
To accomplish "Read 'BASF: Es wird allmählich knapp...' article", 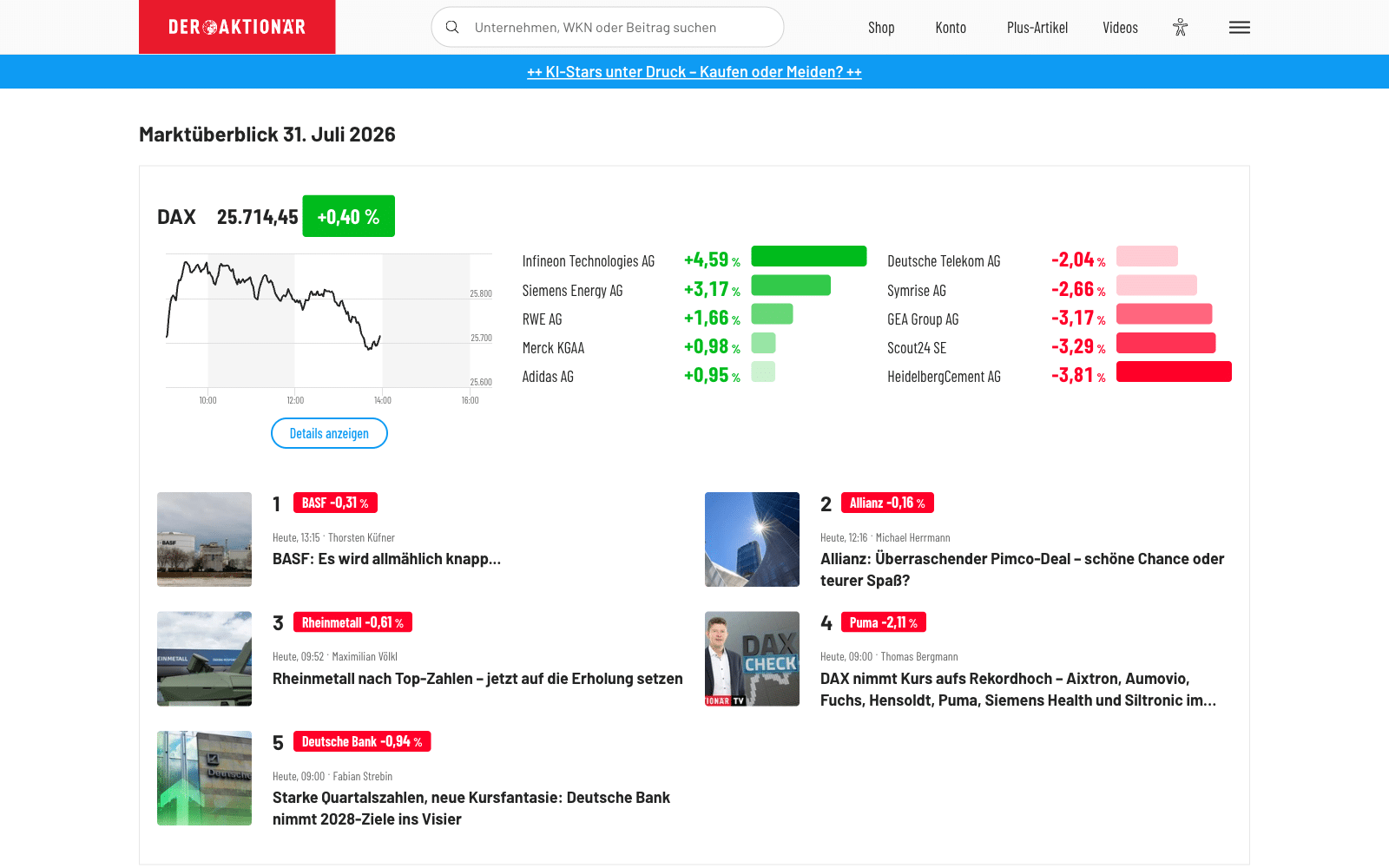I will (386, 559).
